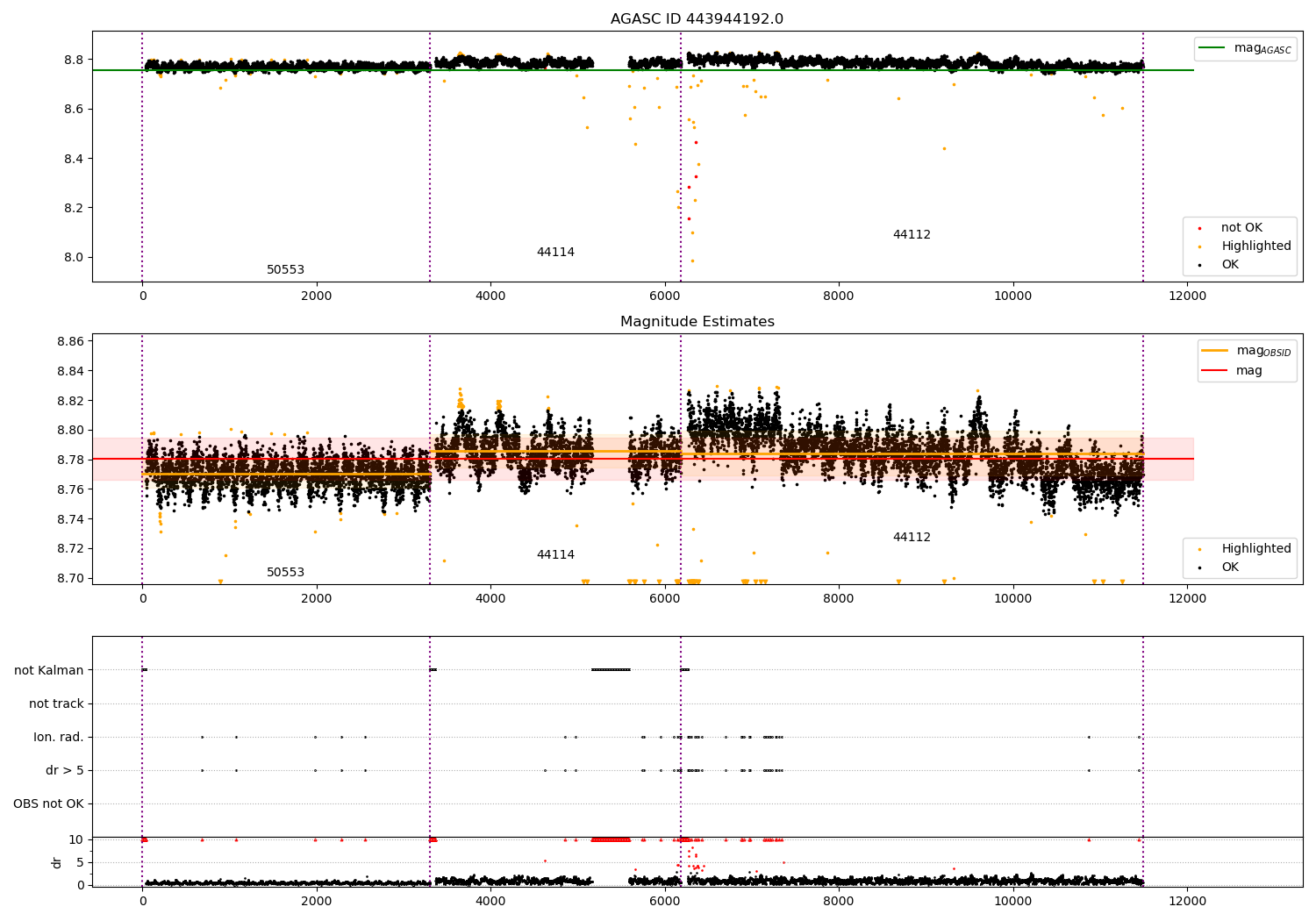Screen dimensions: 1316x921
Task: Select the red 'mag' legend line
Action: [x=1214, y=370]
